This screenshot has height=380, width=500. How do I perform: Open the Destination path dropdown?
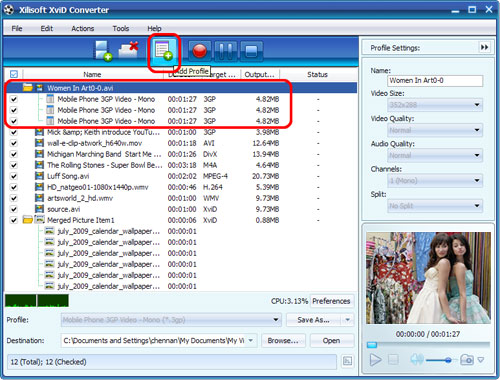[251, 340]
